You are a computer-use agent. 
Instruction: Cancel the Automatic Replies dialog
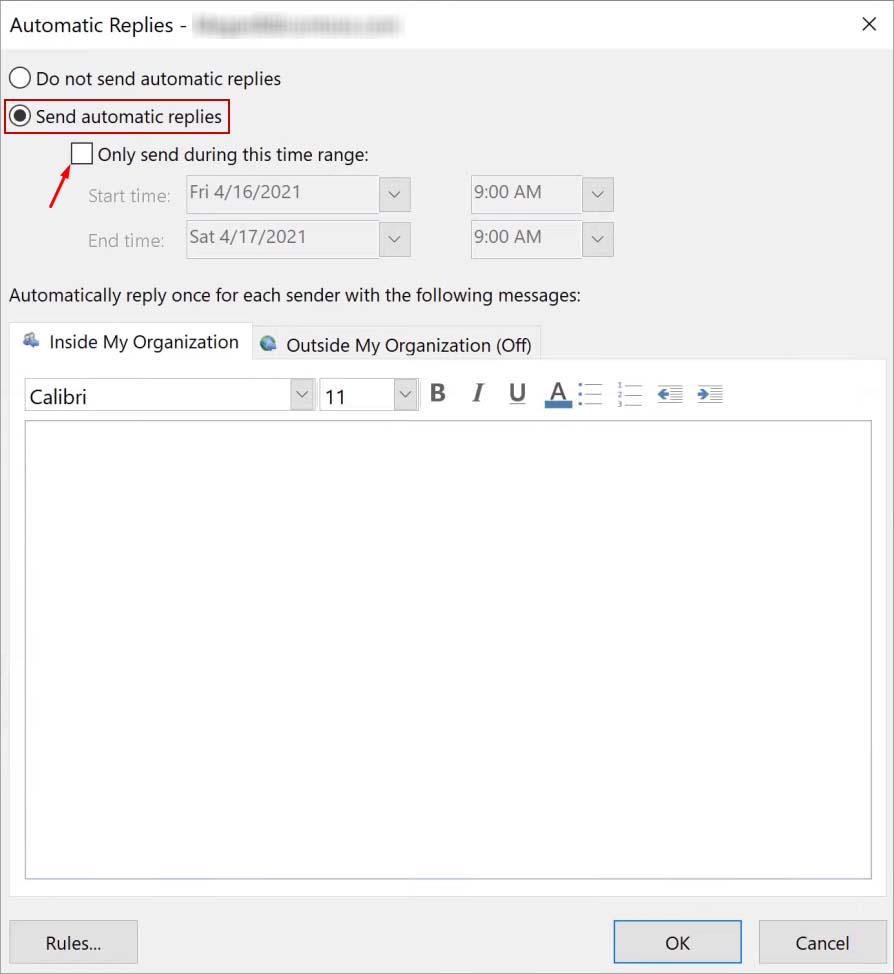[822, 942]
